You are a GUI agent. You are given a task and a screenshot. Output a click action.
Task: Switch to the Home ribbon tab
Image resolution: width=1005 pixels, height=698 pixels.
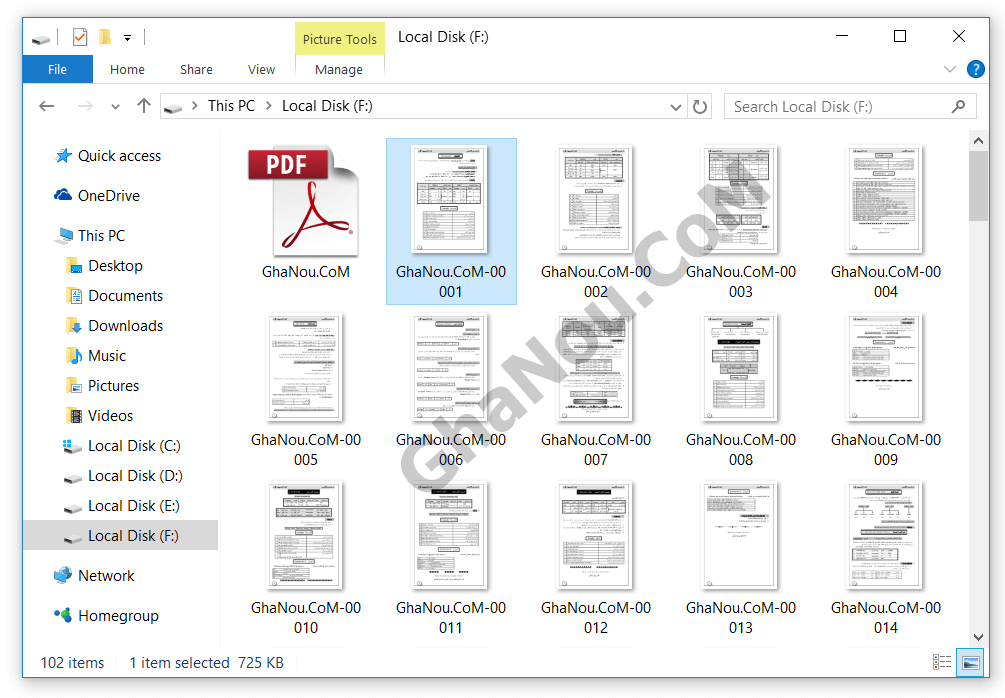click(x=127, y=69)
